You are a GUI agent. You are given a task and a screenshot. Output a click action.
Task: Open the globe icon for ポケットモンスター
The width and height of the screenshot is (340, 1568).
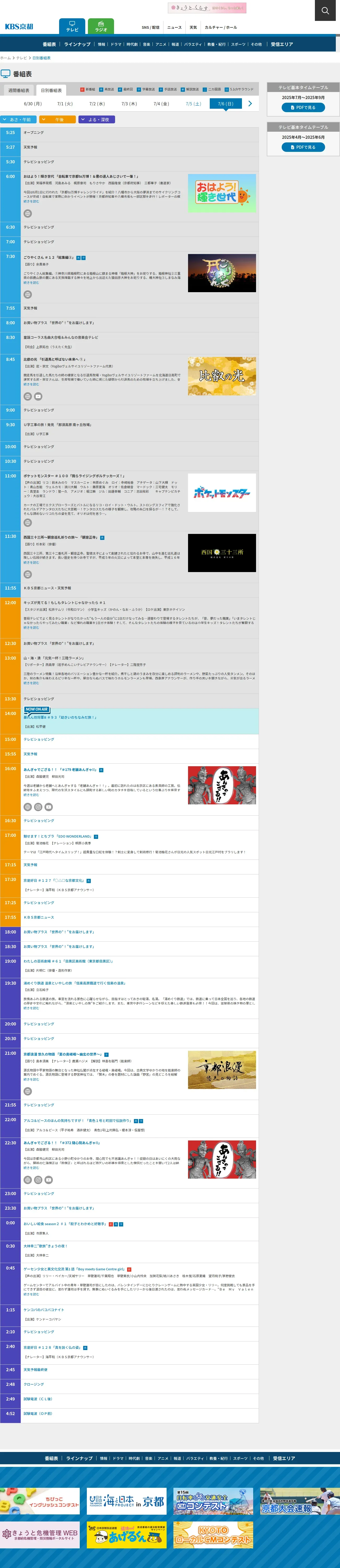click(x=27, y=523)
